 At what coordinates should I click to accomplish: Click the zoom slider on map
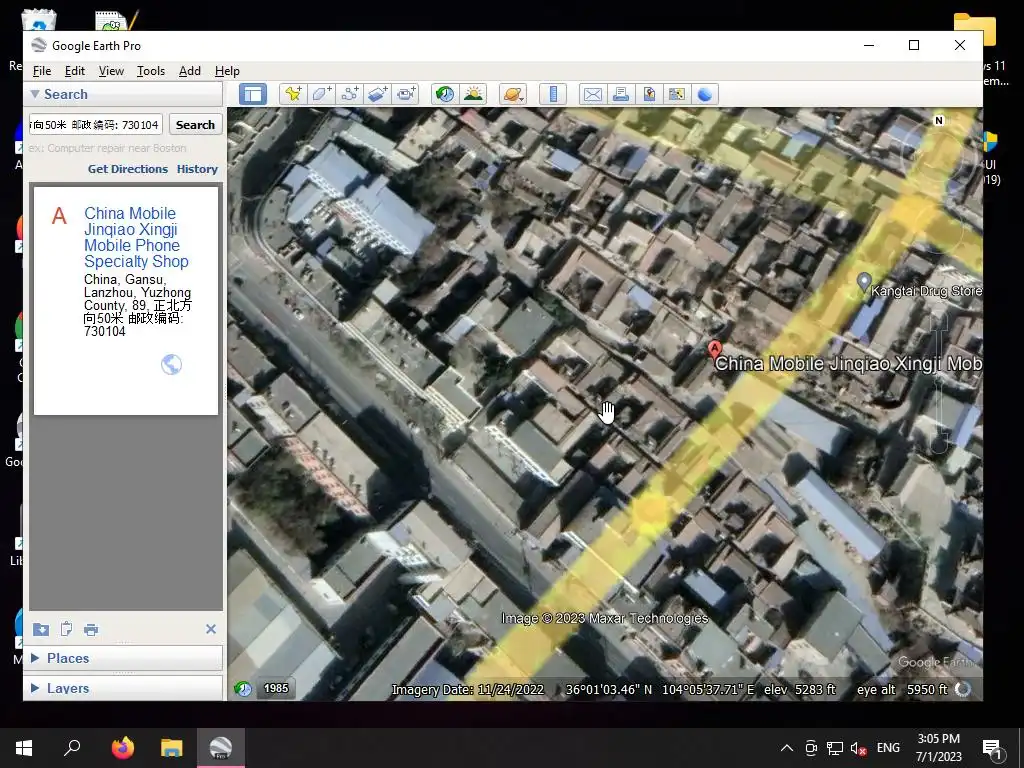click(x=940, y=384)
